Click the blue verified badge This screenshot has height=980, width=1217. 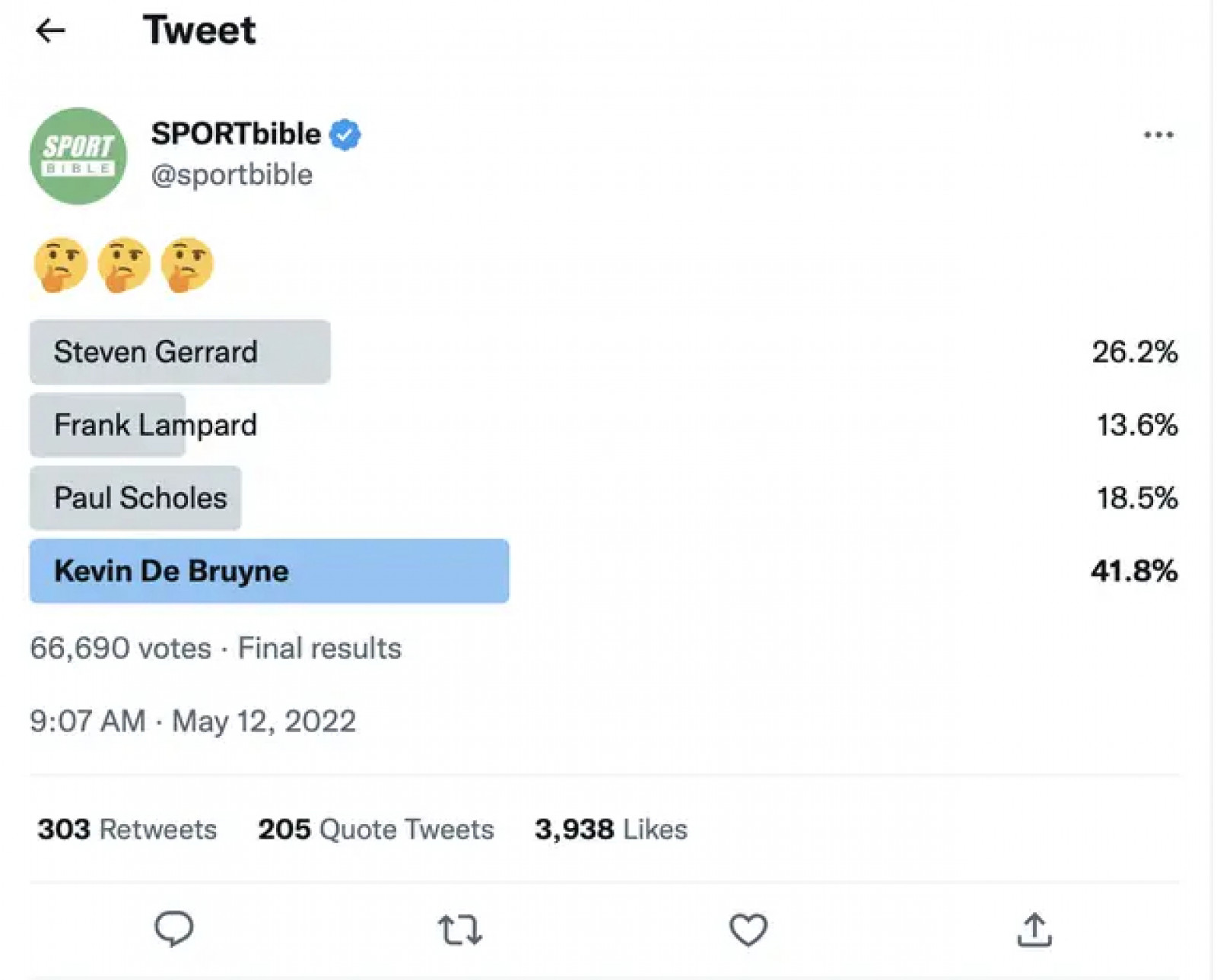[345, 135]
